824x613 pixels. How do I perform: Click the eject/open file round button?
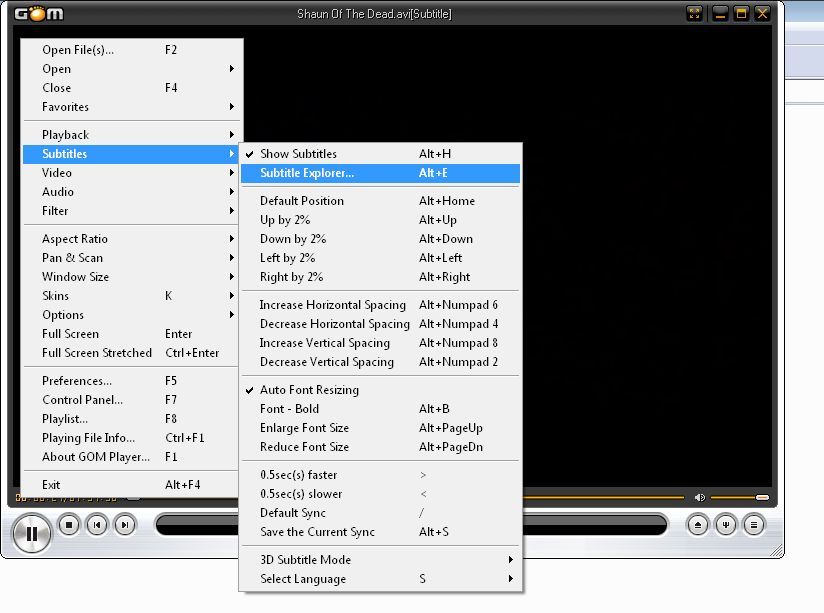pos(698,525)
